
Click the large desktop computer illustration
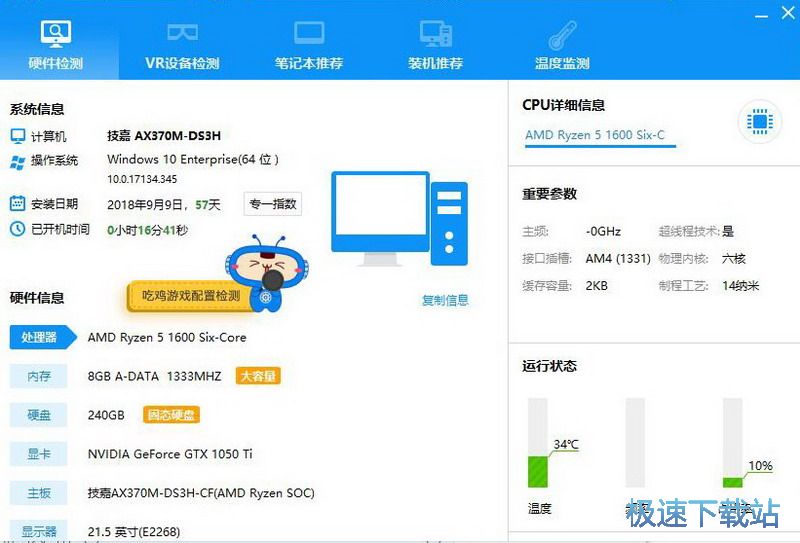[399, 218]
